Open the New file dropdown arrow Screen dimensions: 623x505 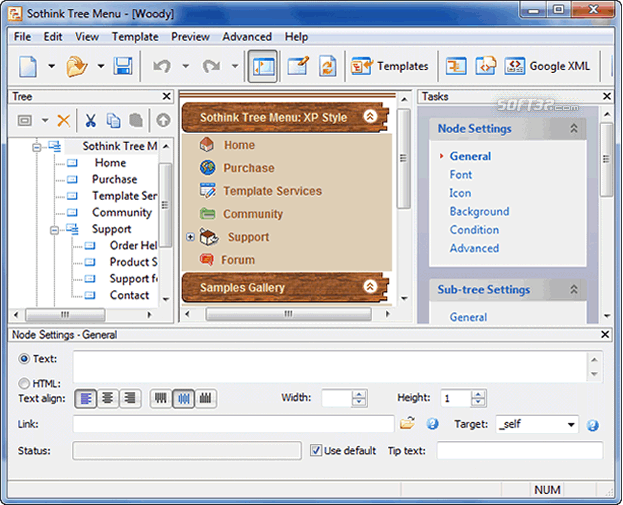point(51,66)
